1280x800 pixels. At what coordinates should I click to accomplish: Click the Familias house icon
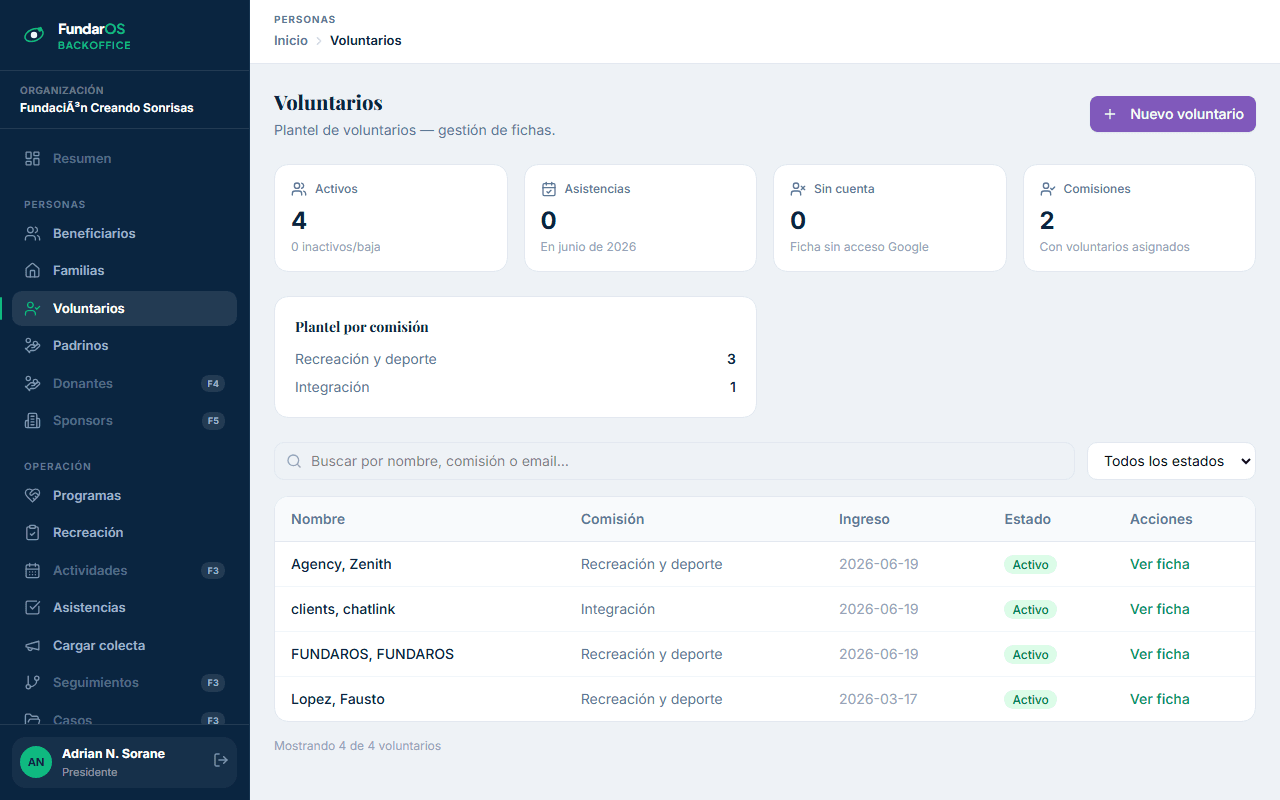coord(33,270)
